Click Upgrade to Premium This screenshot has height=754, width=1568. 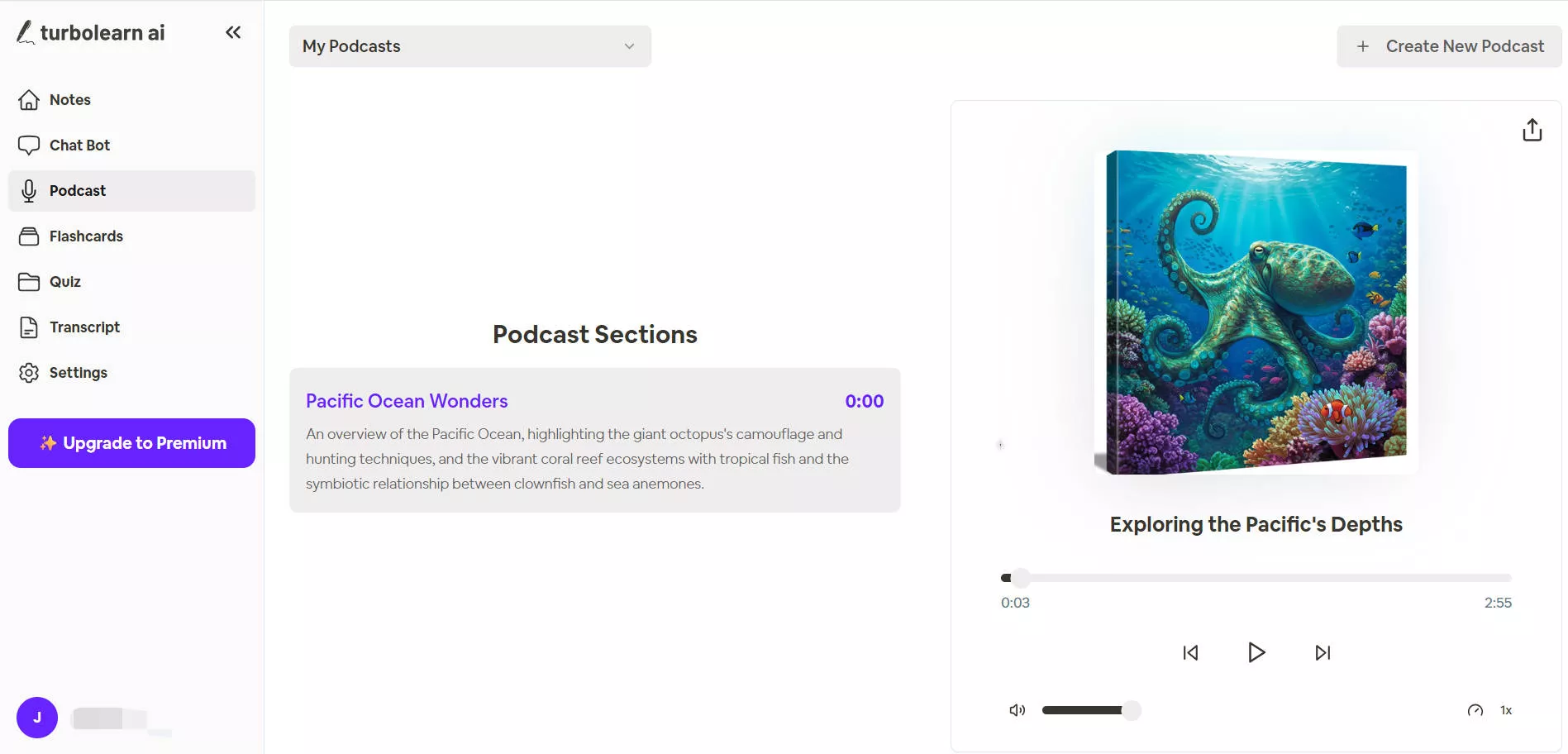click(x=131, y=442)
